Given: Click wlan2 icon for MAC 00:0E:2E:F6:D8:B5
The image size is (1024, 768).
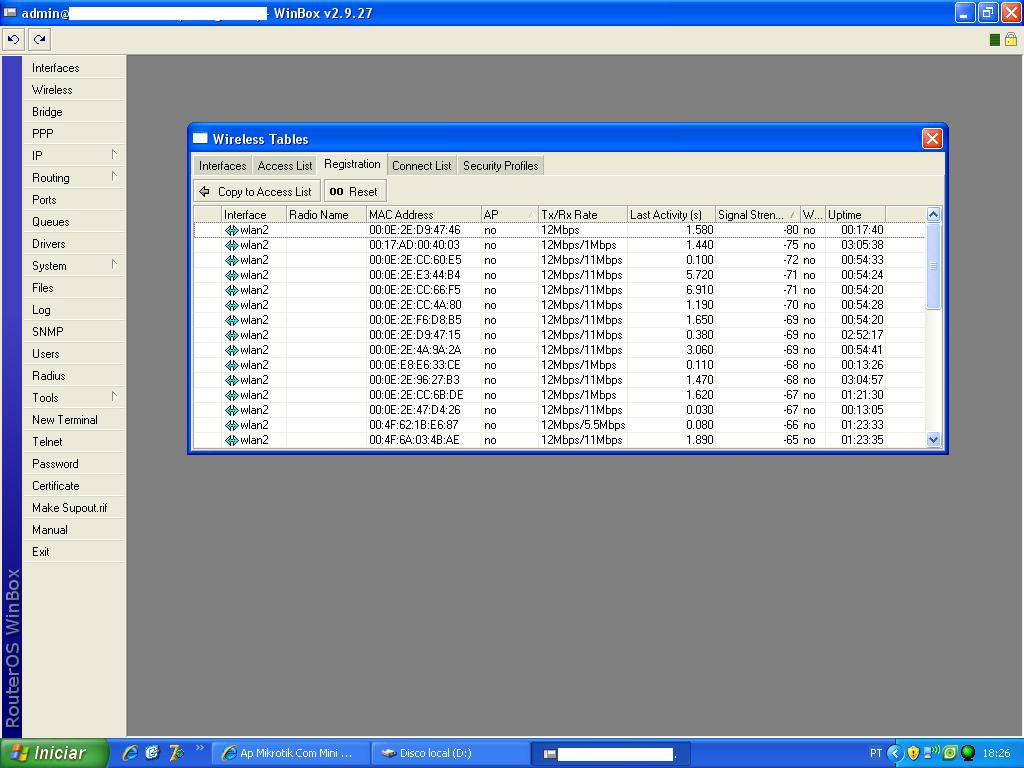Looking at the screenshot, I should point(231,320).
